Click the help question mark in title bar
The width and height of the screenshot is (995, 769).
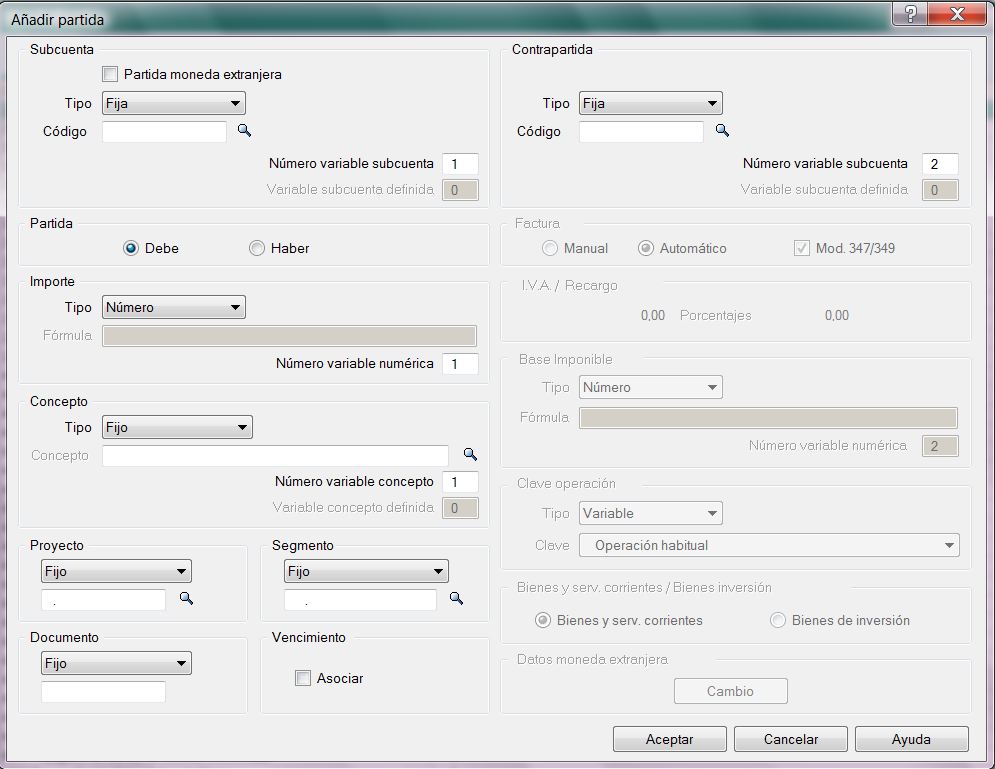tap(909, 14)
